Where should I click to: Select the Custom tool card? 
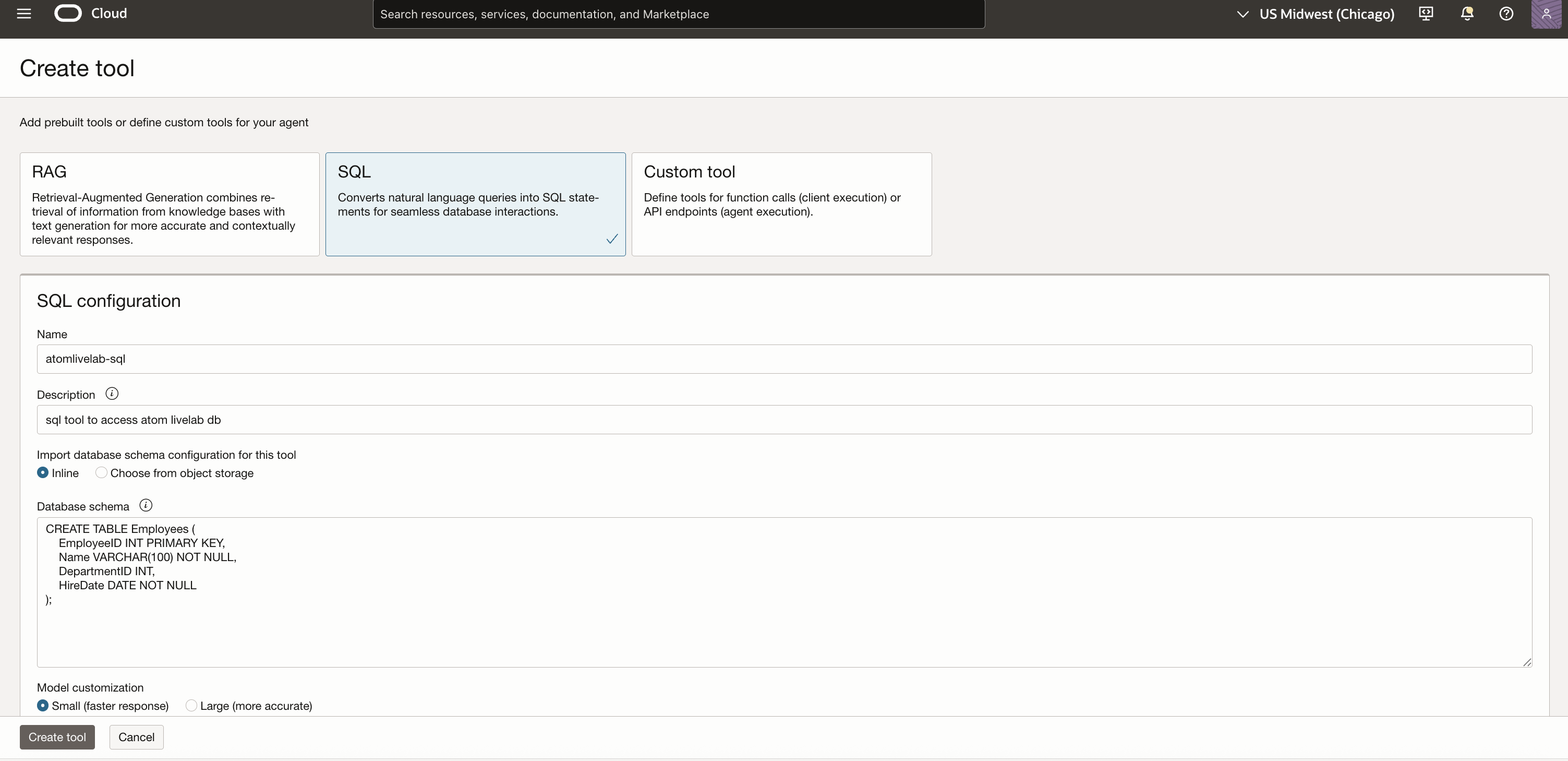point(781,204)
